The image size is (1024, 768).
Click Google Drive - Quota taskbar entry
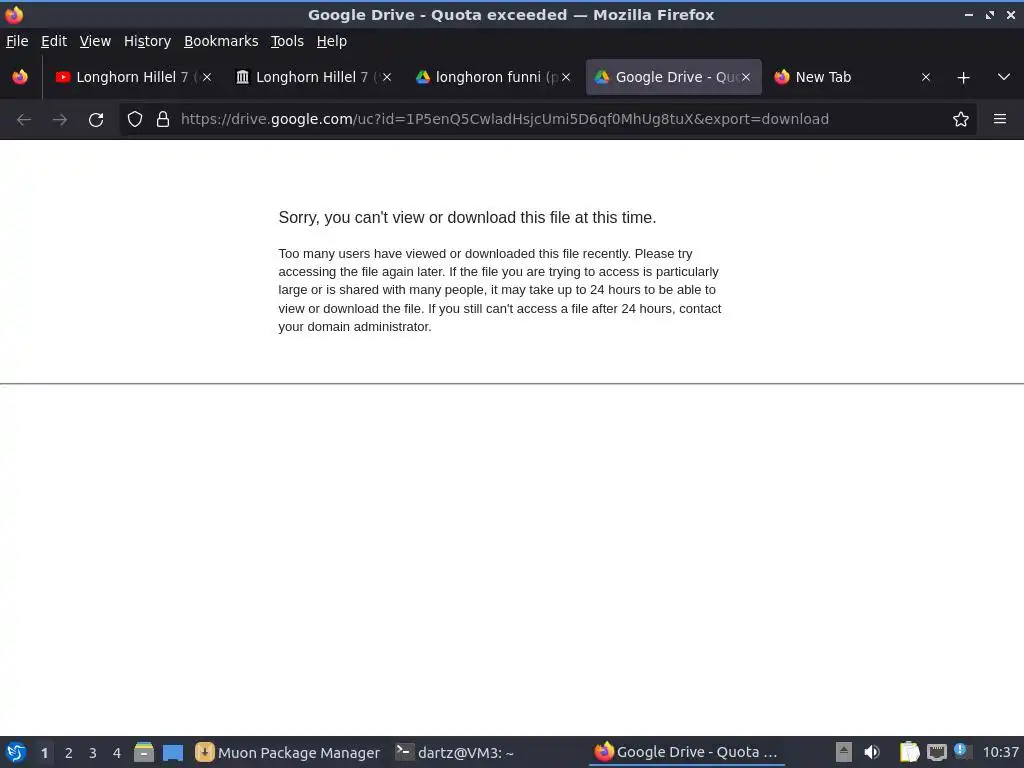[687, 753]
